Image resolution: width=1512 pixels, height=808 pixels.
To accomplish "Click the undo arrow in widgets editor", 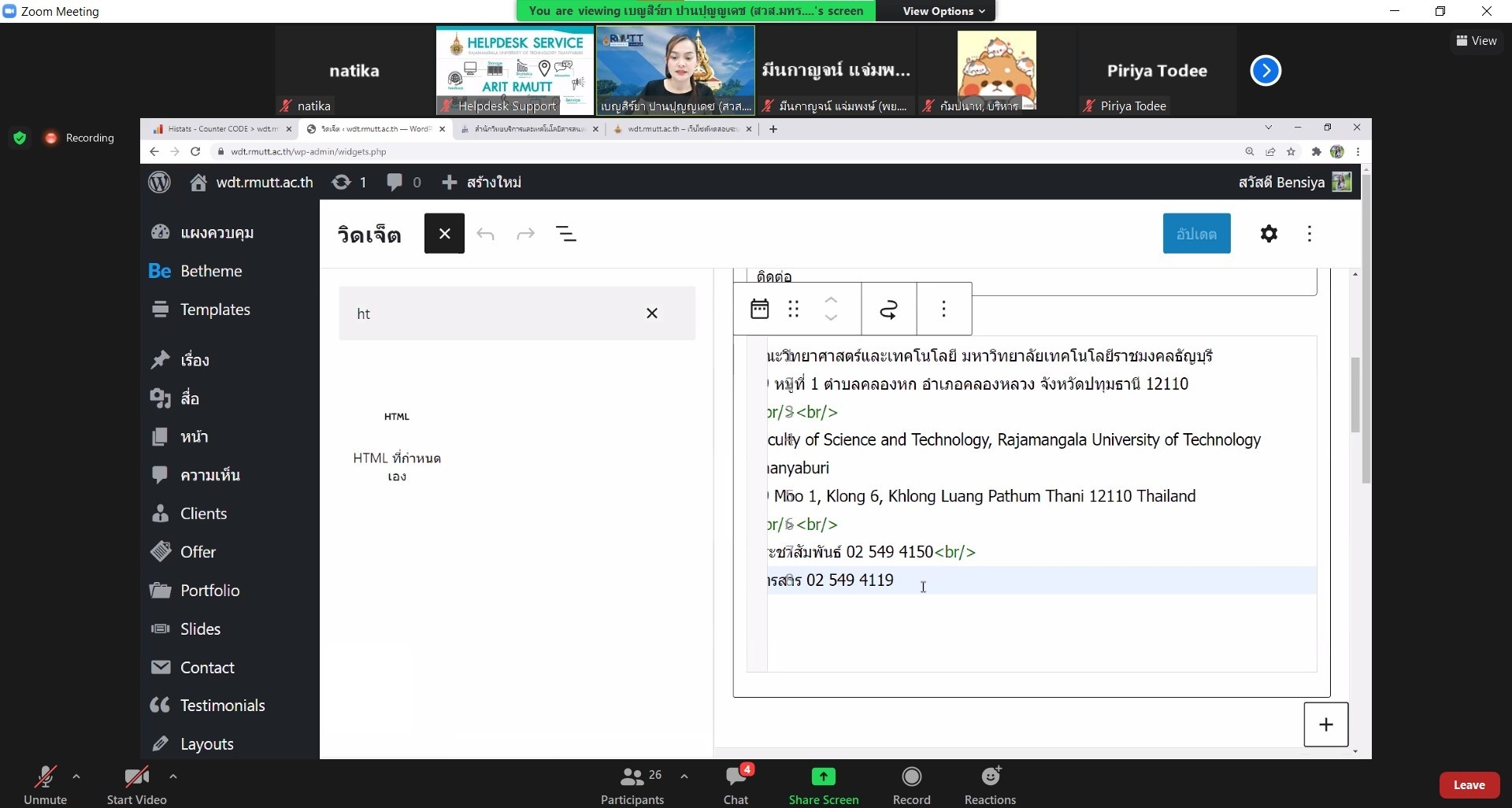I will [485, 234].
